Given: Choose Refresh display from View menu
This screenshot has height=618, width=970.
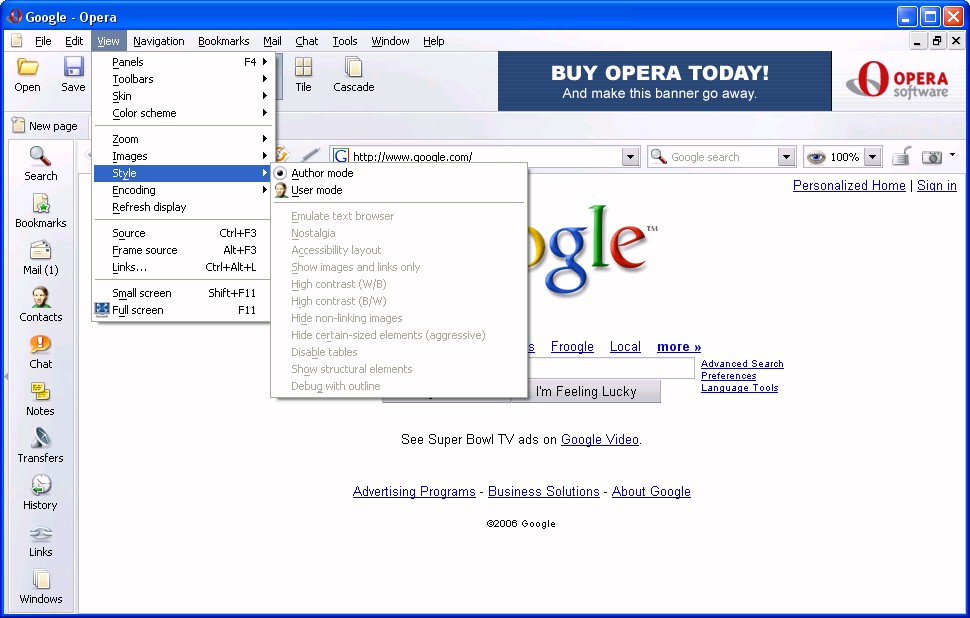Looking at the screenshot, I should pos(149,207).
